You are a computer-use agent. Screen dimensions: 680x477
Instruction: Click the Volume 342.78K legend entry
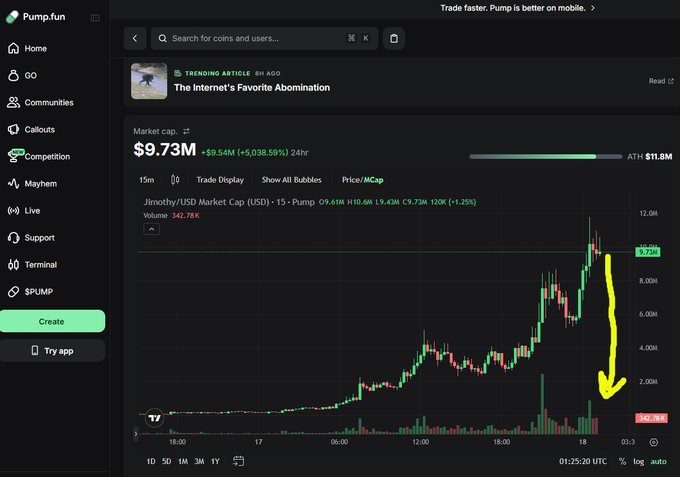[x=171, y=216]
